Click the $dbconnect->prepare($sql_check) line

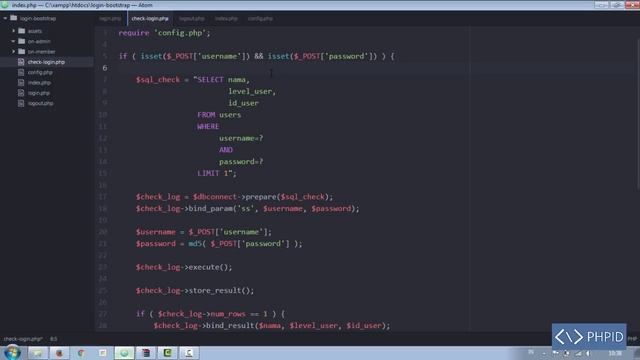tap(234, 197)
